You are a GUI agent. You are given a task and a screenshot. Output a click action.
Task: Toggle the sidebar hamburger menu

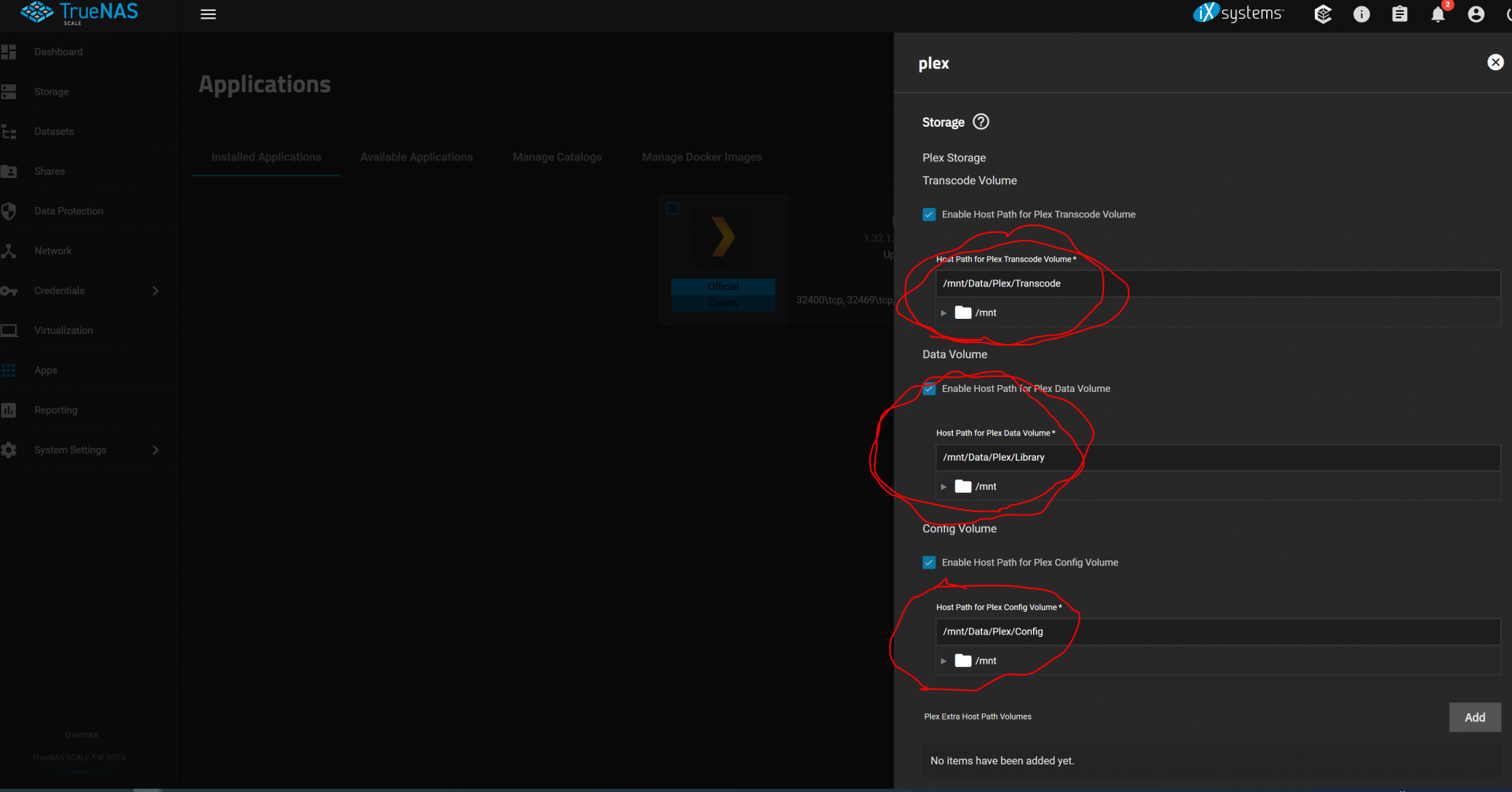coord(208,14)
